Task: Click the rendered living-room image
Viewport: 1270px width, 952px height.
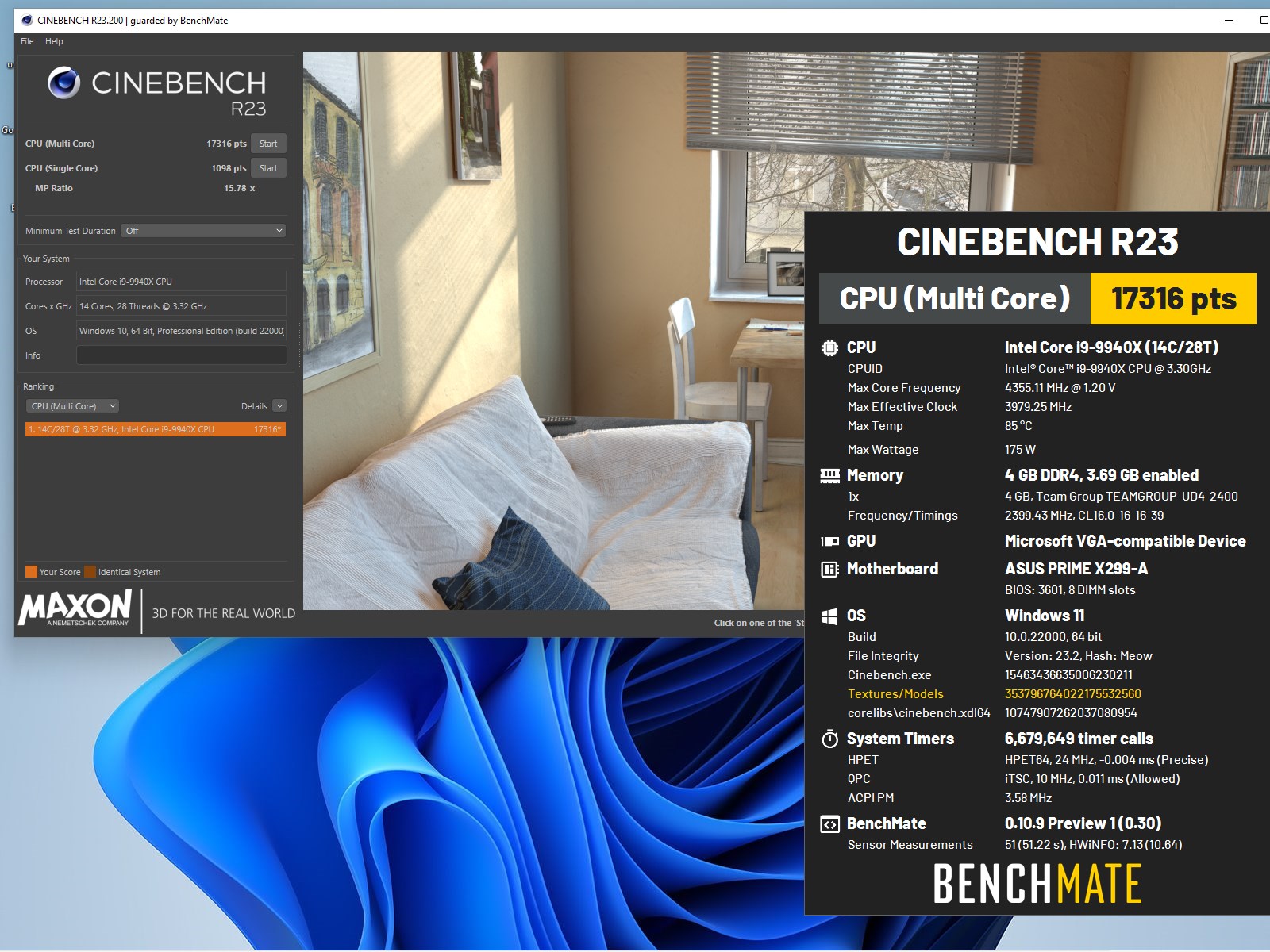Action: tap(553, 331)
